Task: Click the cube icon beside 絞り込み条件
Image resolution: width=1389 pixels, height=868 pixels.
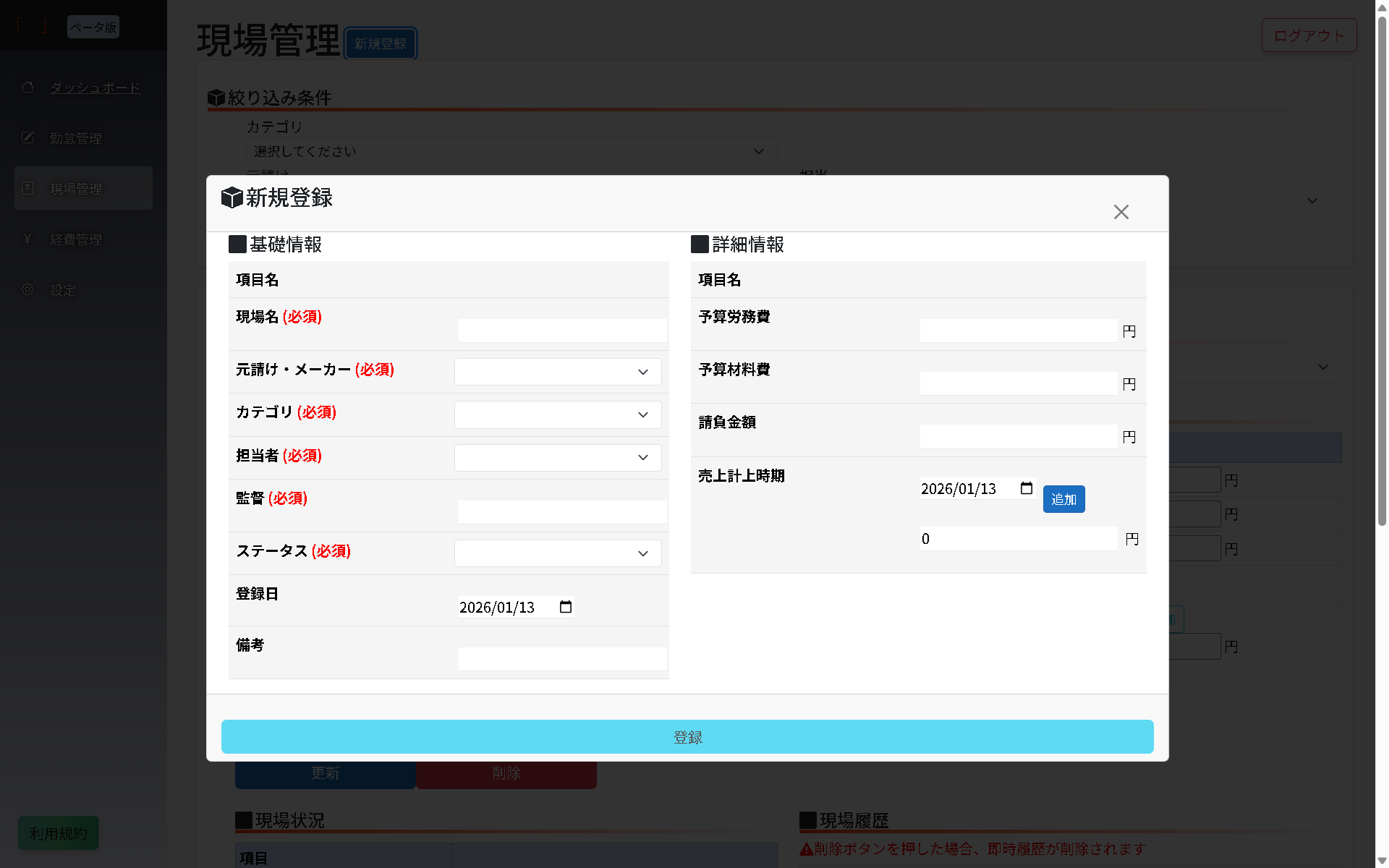Action: 216,97
